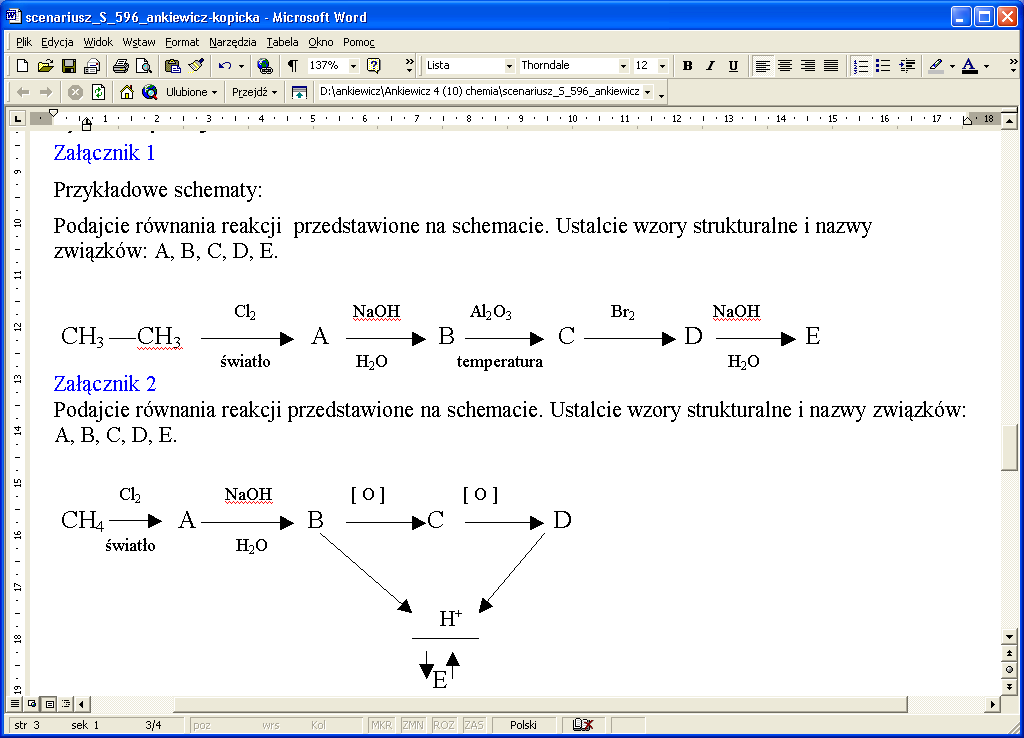Image resolution: width=1024 pixels, height=738 pixels.
Task: Open highlight color dropdown arrow
Action: click(x=952, y=65)
